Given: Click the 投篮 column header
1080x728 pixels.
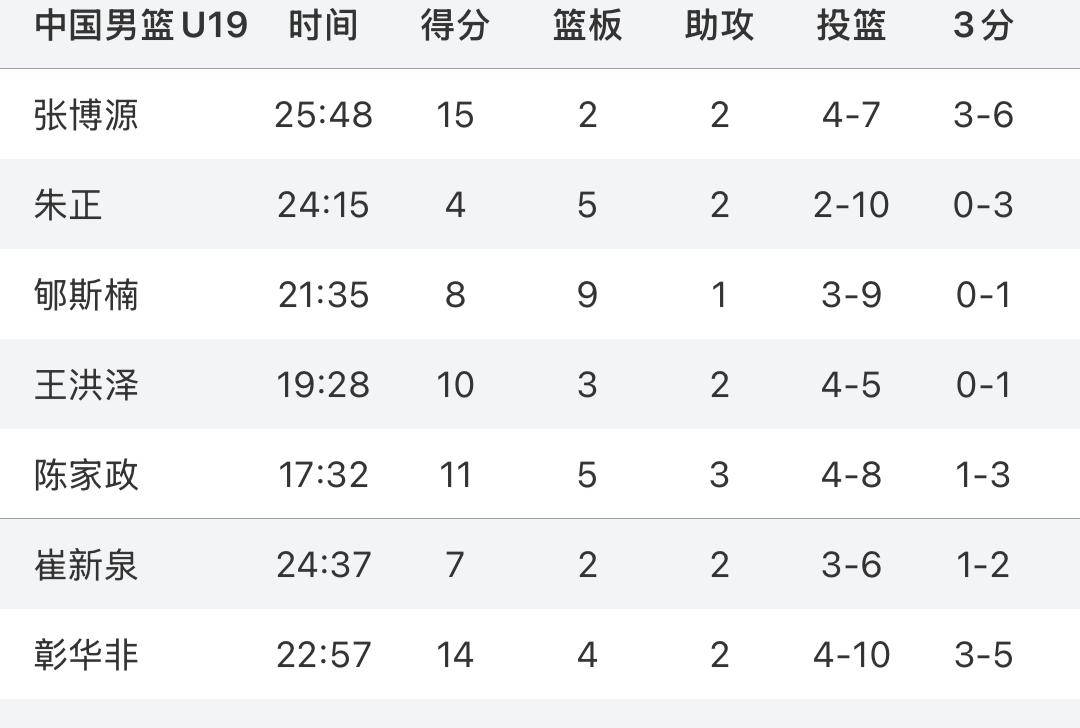Looking at the screenshot, I should click(x=851, y=26).
